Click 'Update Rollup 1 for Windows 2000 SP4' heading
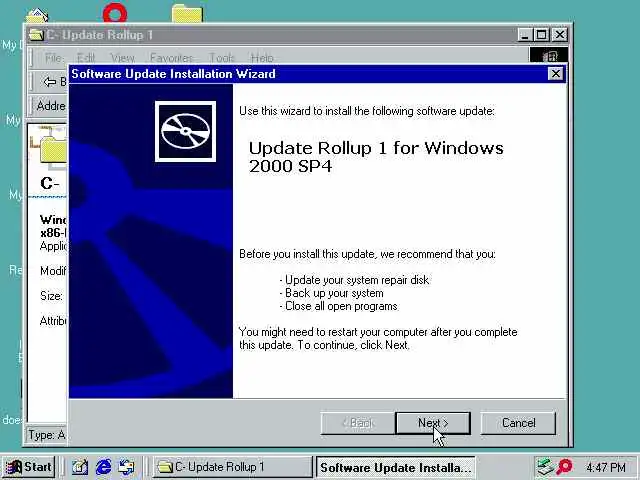Image resolution: width=640 pixels, height=480 pixels. point(376,157)
